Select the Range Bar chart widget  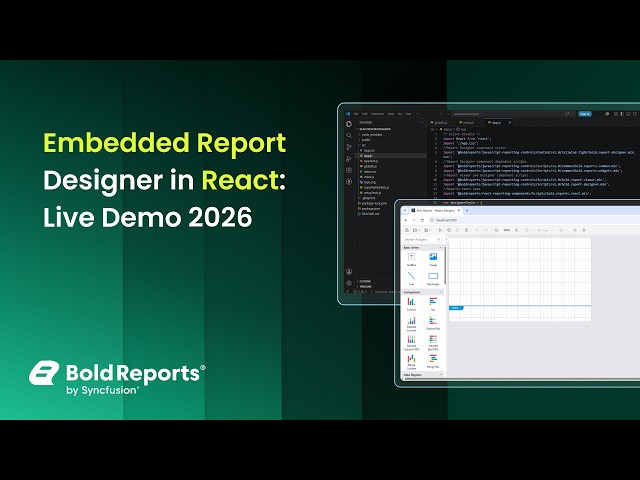[433, 361]
